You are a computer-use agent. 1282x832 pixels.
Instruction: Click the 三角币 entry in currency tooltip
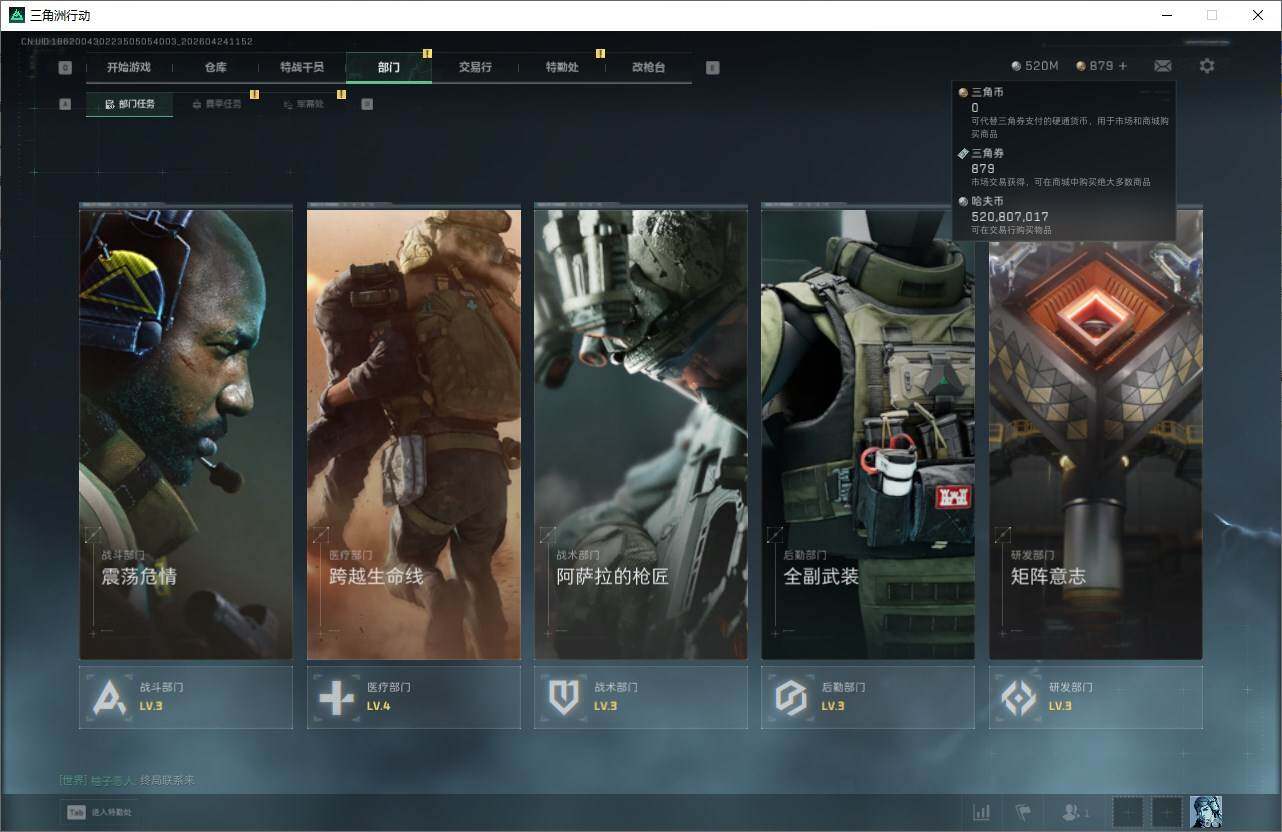click(x=1065, y=111)
